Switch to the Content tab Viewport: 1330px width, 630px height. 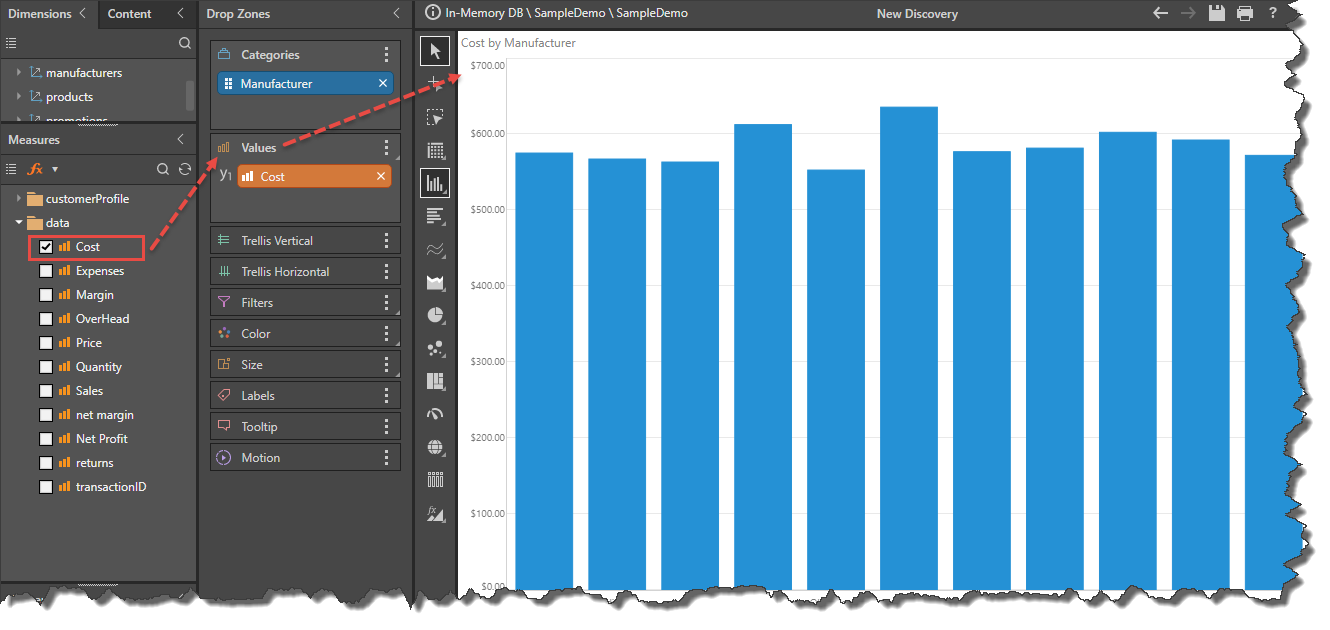click(130, 14)
